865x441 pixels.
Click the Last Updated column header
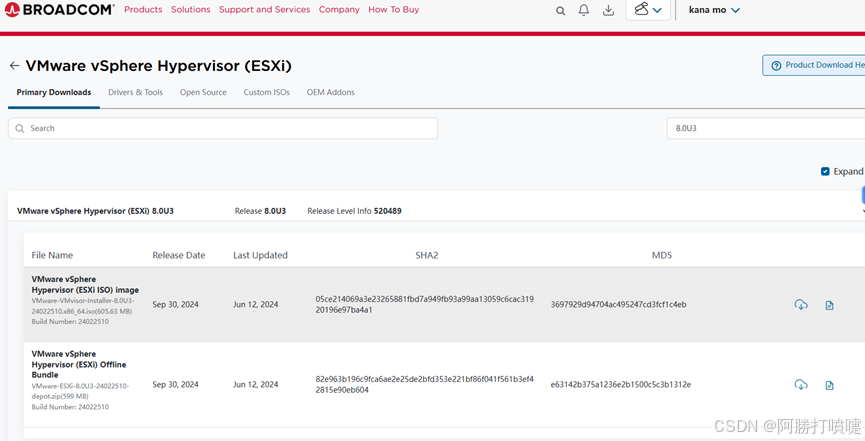click(260, 255)
